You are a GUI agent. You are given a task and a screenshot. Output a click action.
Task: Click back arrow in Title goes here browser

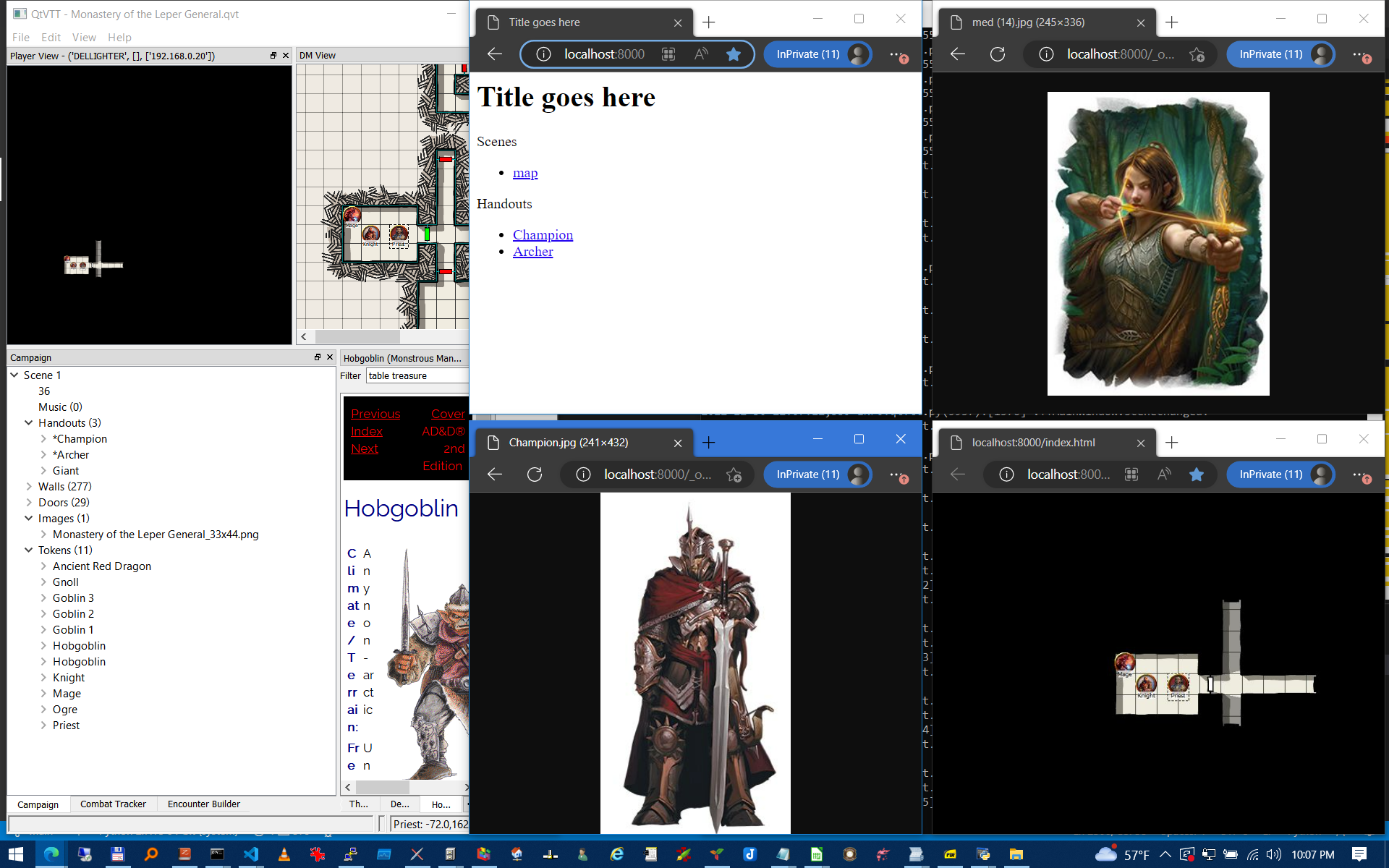point(495,54)
